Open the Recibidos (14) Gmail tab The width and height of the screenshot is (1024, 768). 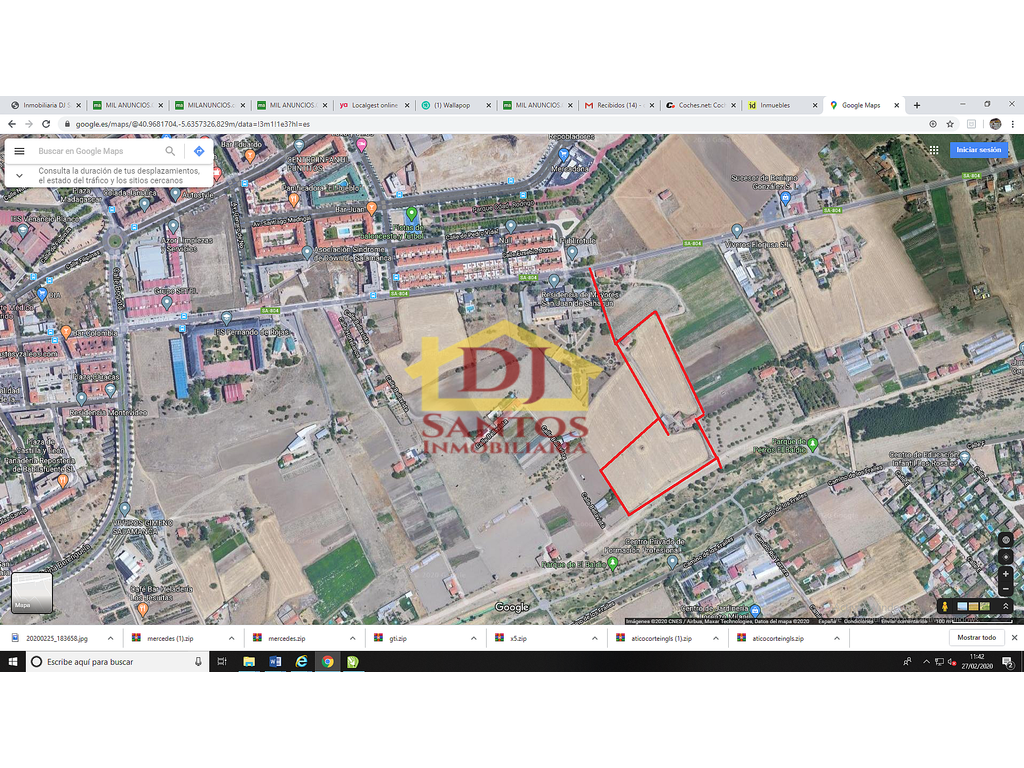pyautogui.click(x=620, y=104)
